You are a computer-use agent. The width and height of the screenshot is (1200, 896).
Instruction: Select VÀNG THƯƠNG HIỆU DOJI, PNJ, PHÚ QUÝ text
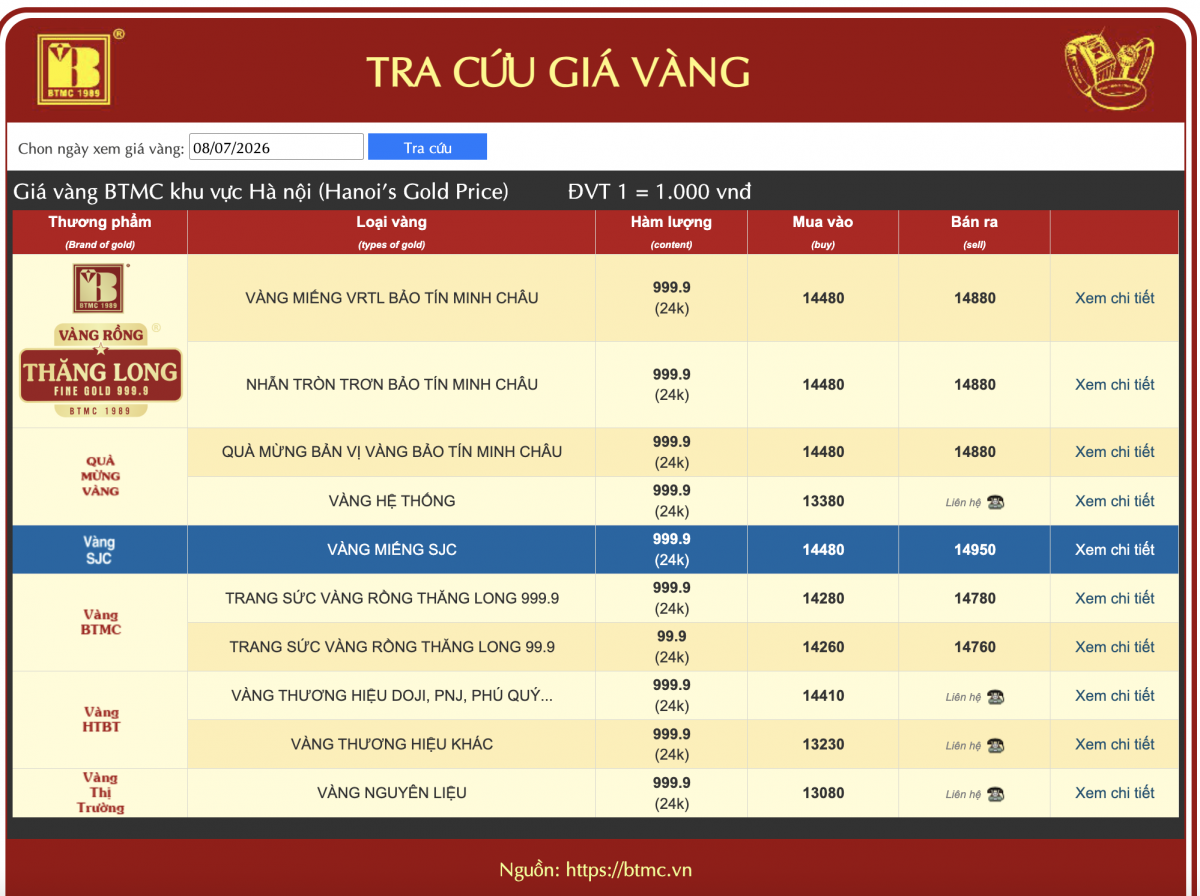pyautogui.click(x=392, y=696)
